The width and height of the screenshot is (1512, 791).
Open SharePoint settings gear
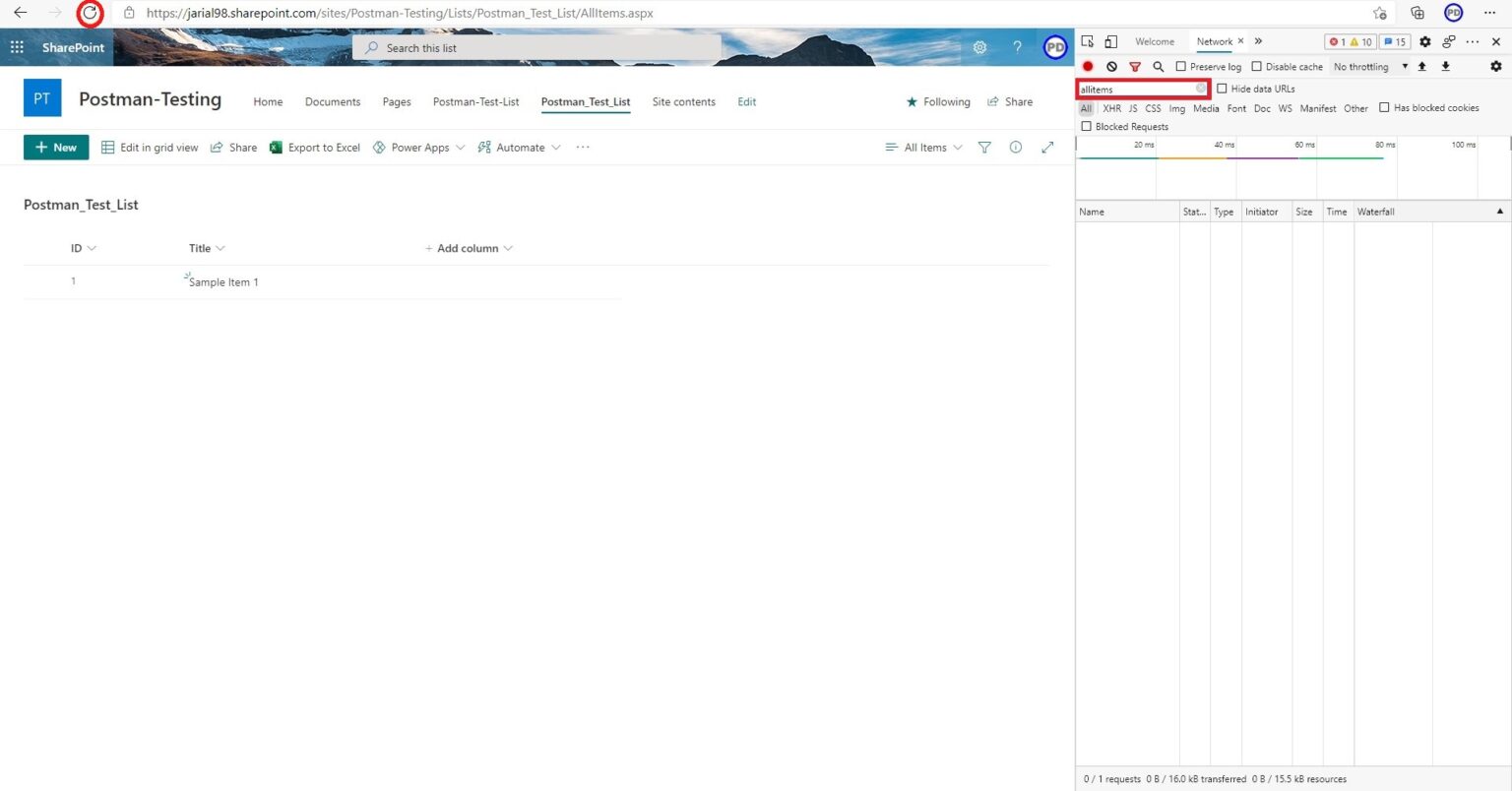[x=979, y=47]
